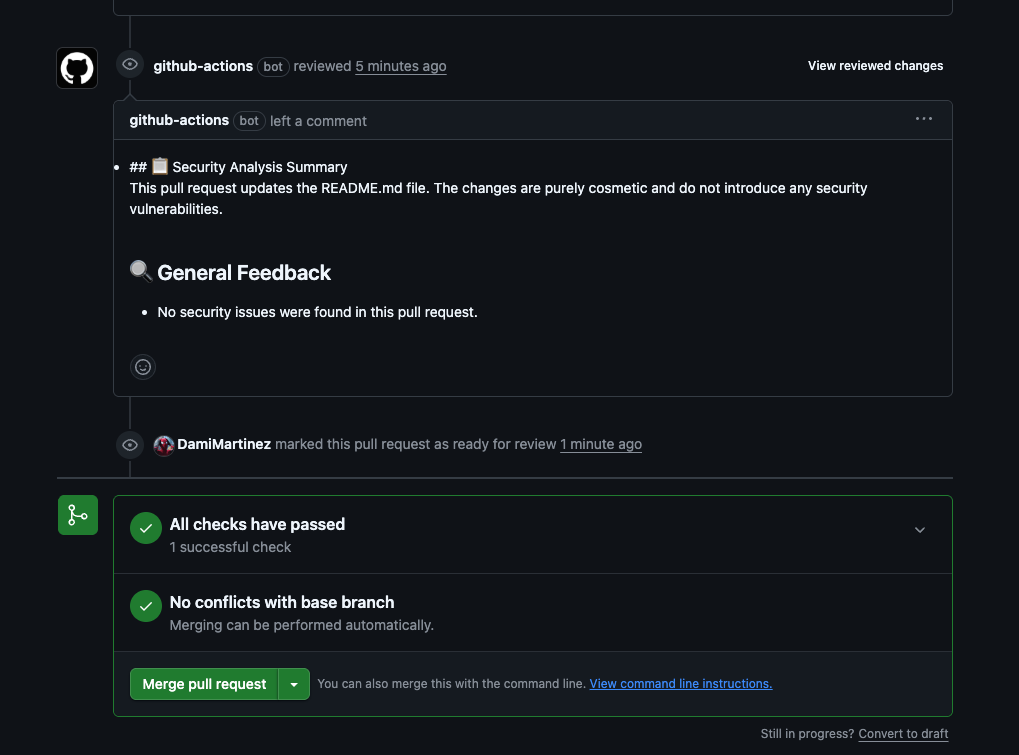1019x755 pixels.
Task: Click the github-actions bot avatar
Action: (x=77, y=67)
